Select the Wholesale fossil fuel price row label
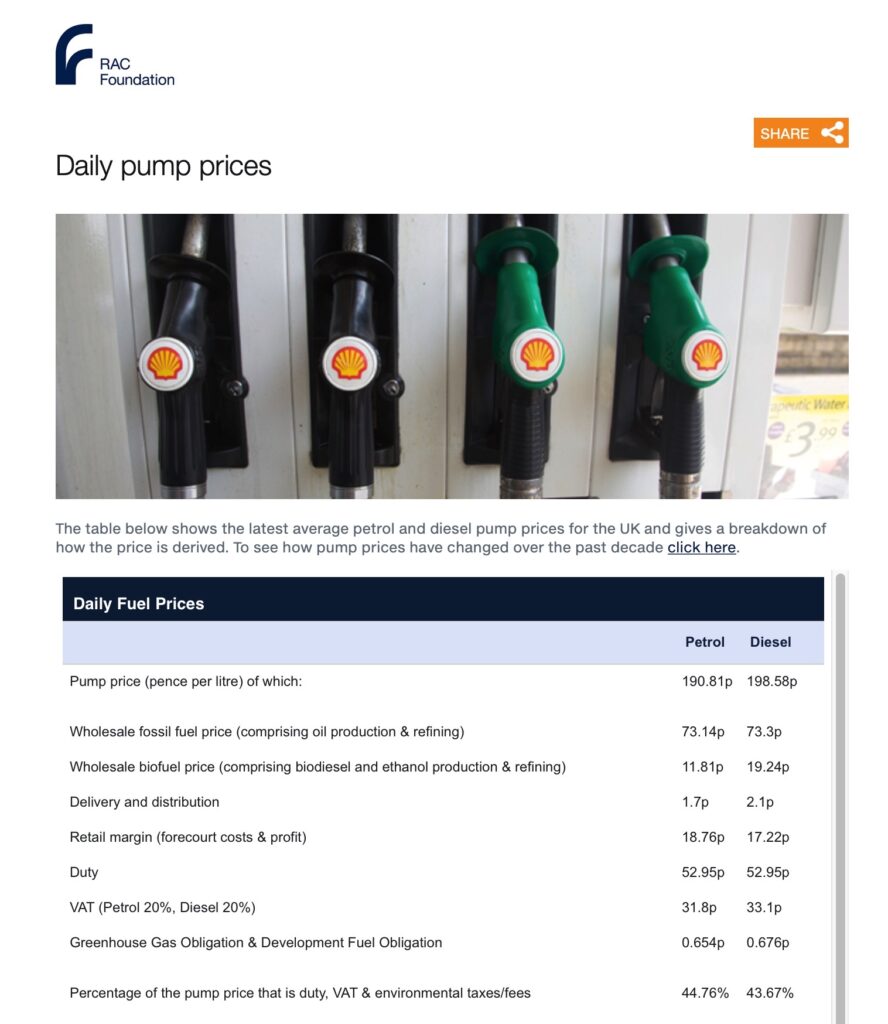This screenshot has width=888, height=1024. click(266, 732)
